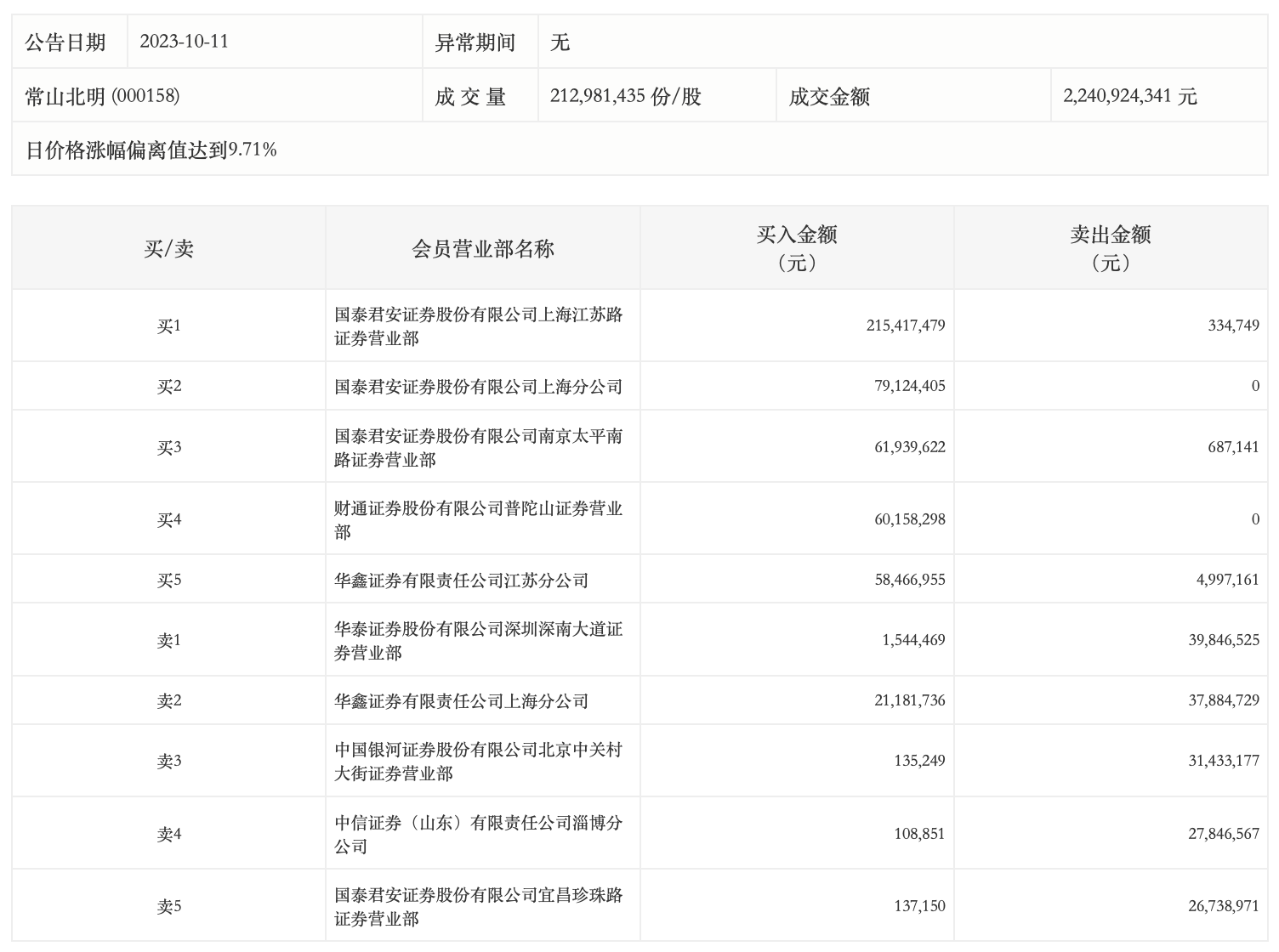Click the 成交量 label
Viewport: 1279px width, 952px height.
tap(470, 97)
